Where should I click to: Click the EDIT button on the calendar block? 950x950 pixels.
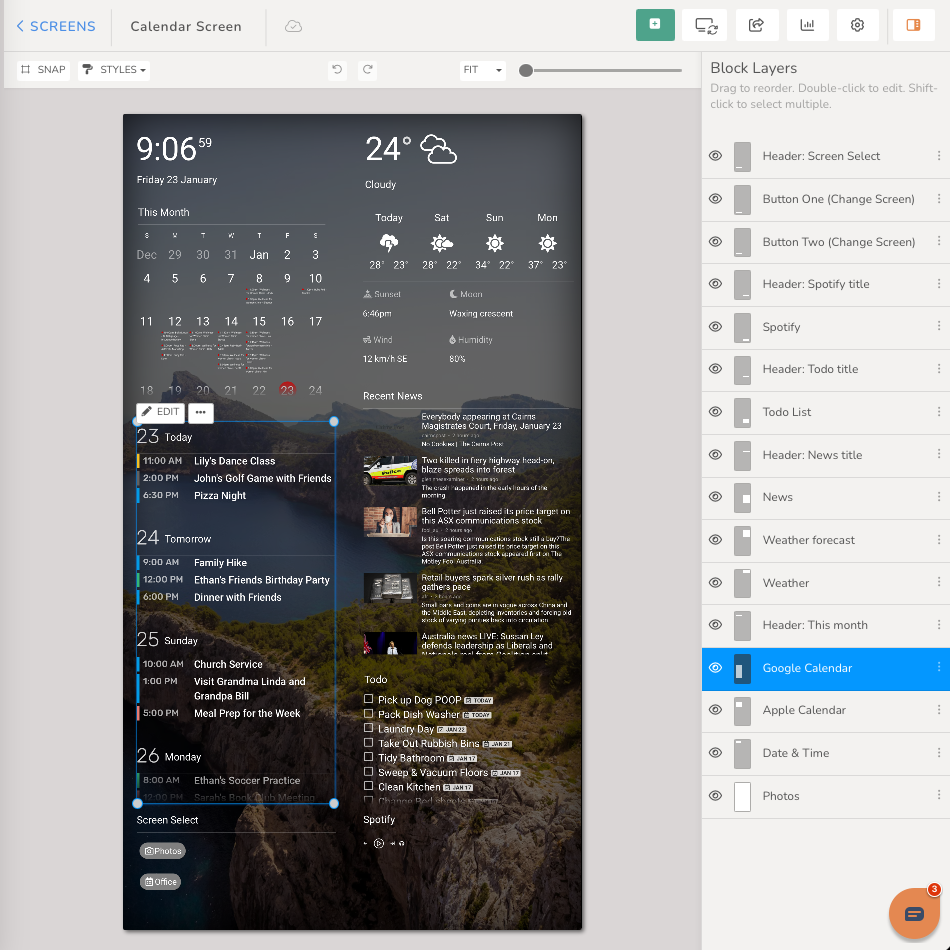(160, 411)
